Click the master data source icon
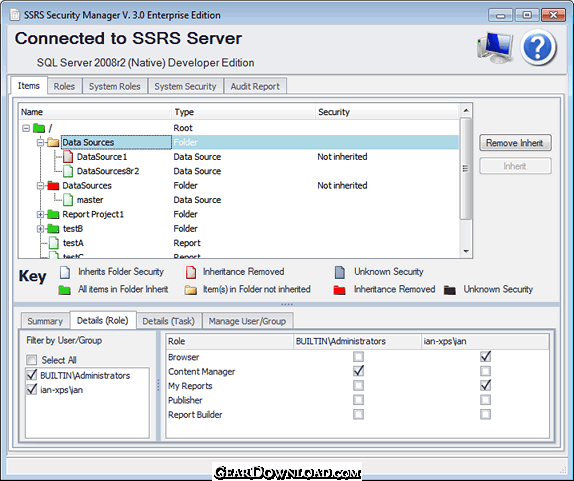The image size is (574, 481). point(68,200)
